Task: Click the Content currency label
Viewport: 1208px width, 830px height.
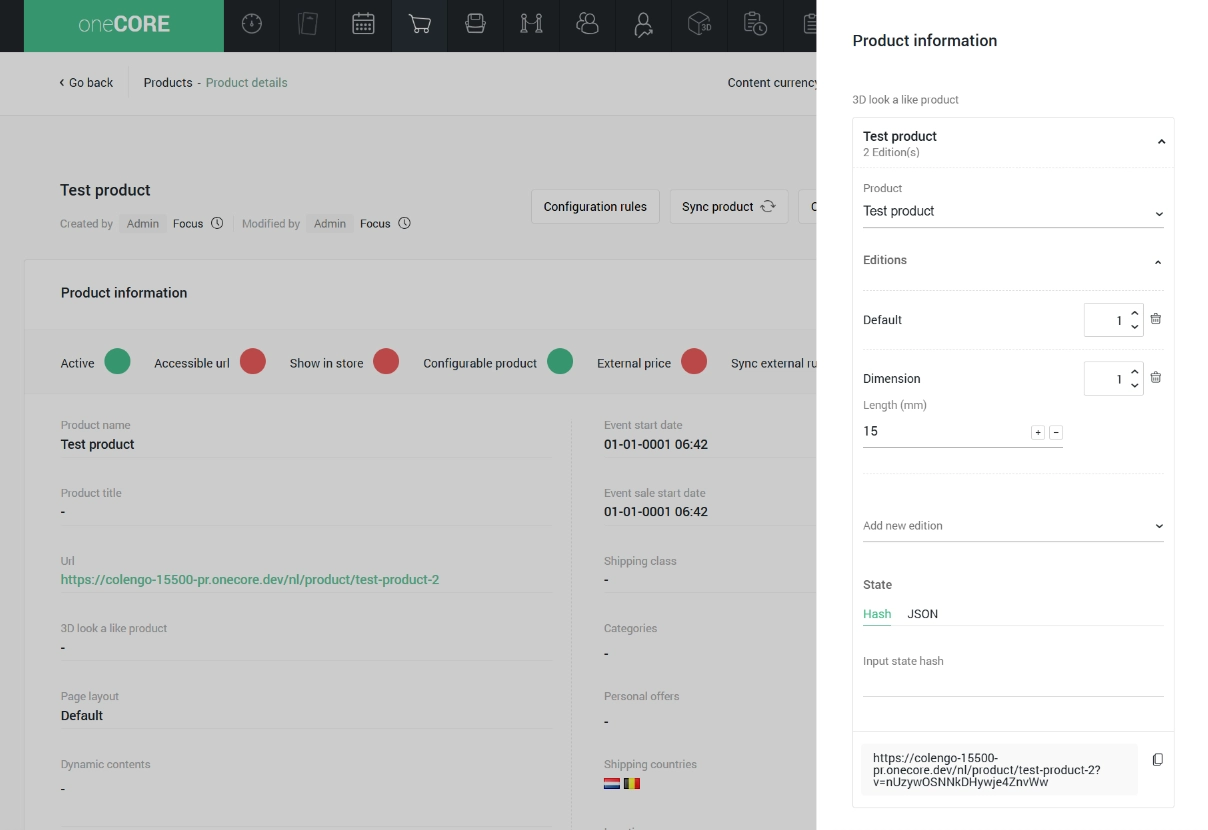Action: point(772,83)
